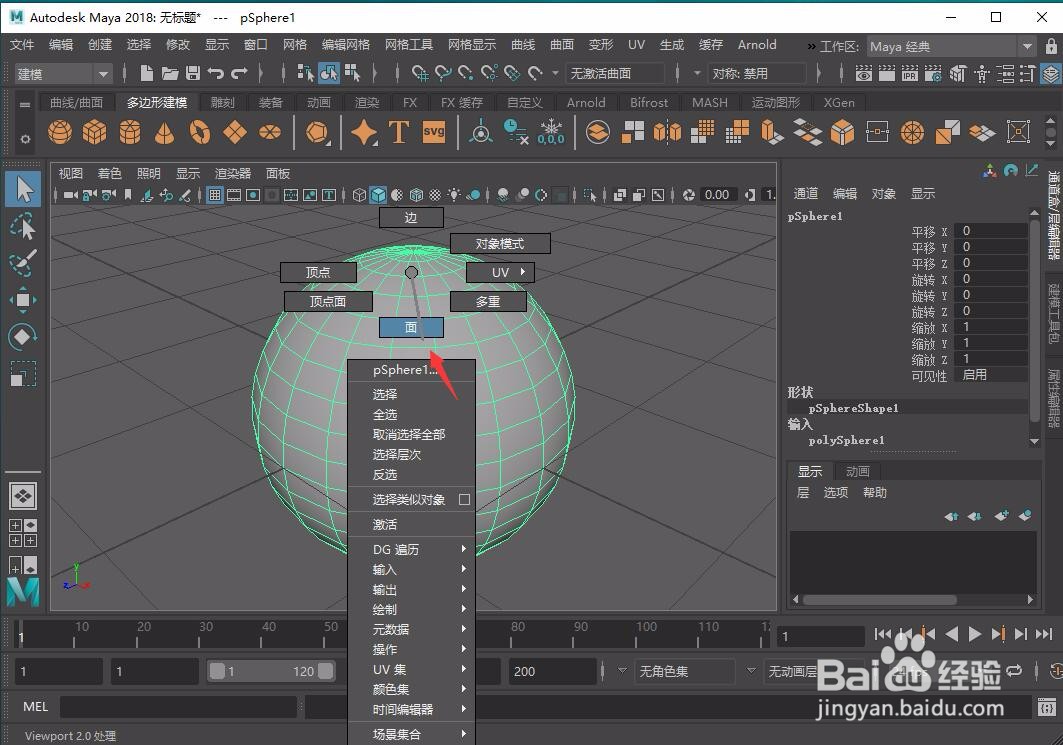Click the Redo arrow icon
This screenshot has height=745, width=1063.
pos(239,73)
